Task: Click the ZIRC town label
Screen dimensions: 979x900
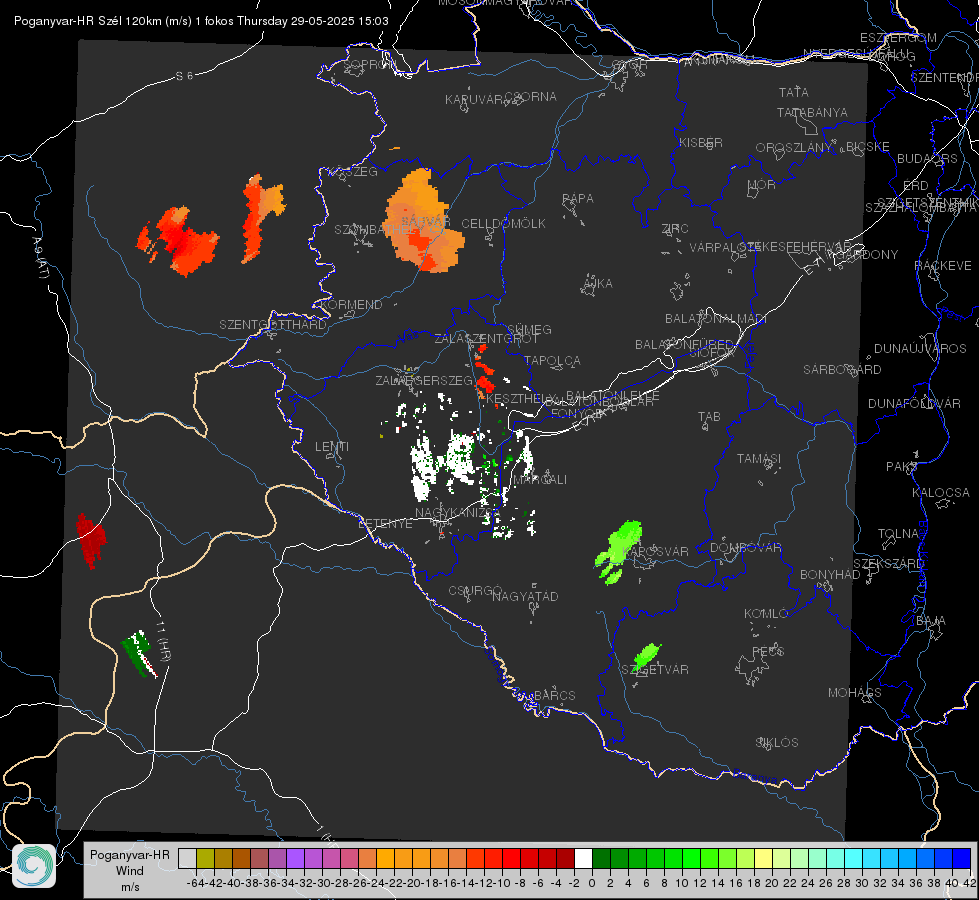Action: pyautogui.click(x=675, y=229)
